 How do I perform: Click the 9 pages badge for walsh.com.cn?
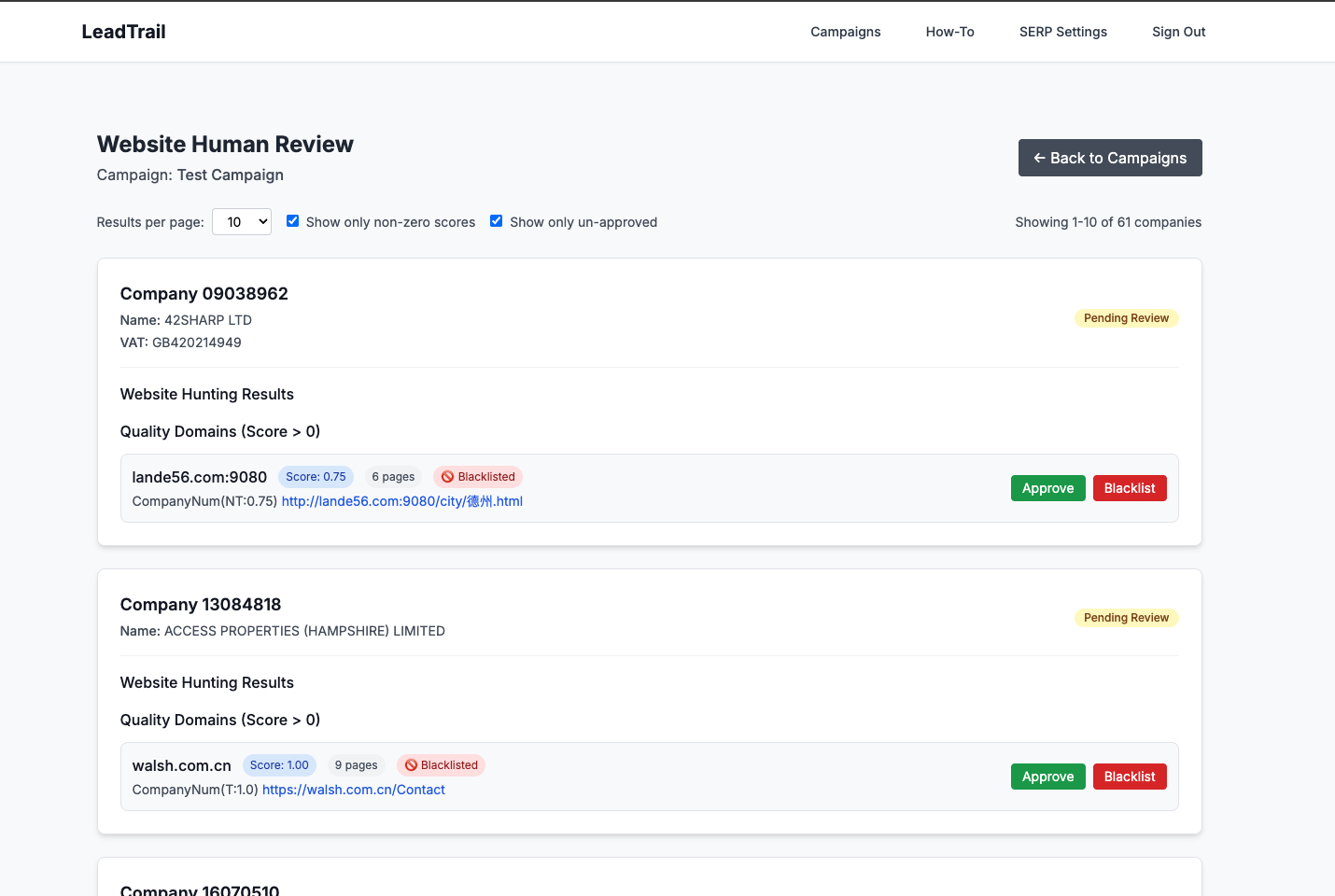tap(357, 764)
